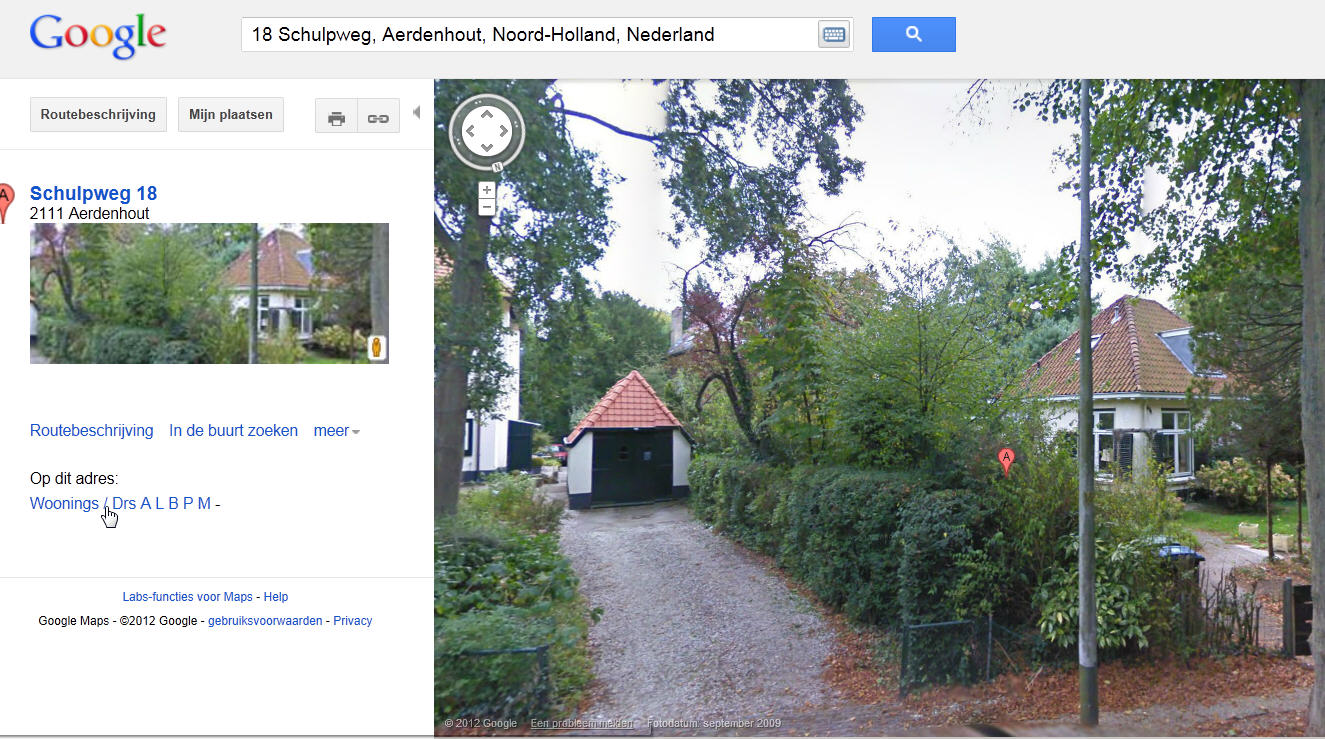This screenshot has width=1325, height=739.
Task: Click 'In de buurt zoeken' link
Action: pos(233,431)
